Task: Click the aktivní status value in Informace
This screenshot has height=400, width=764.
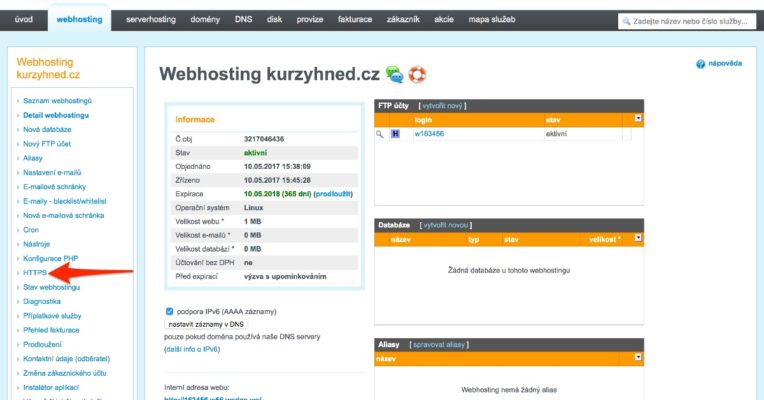Action: 255,153
